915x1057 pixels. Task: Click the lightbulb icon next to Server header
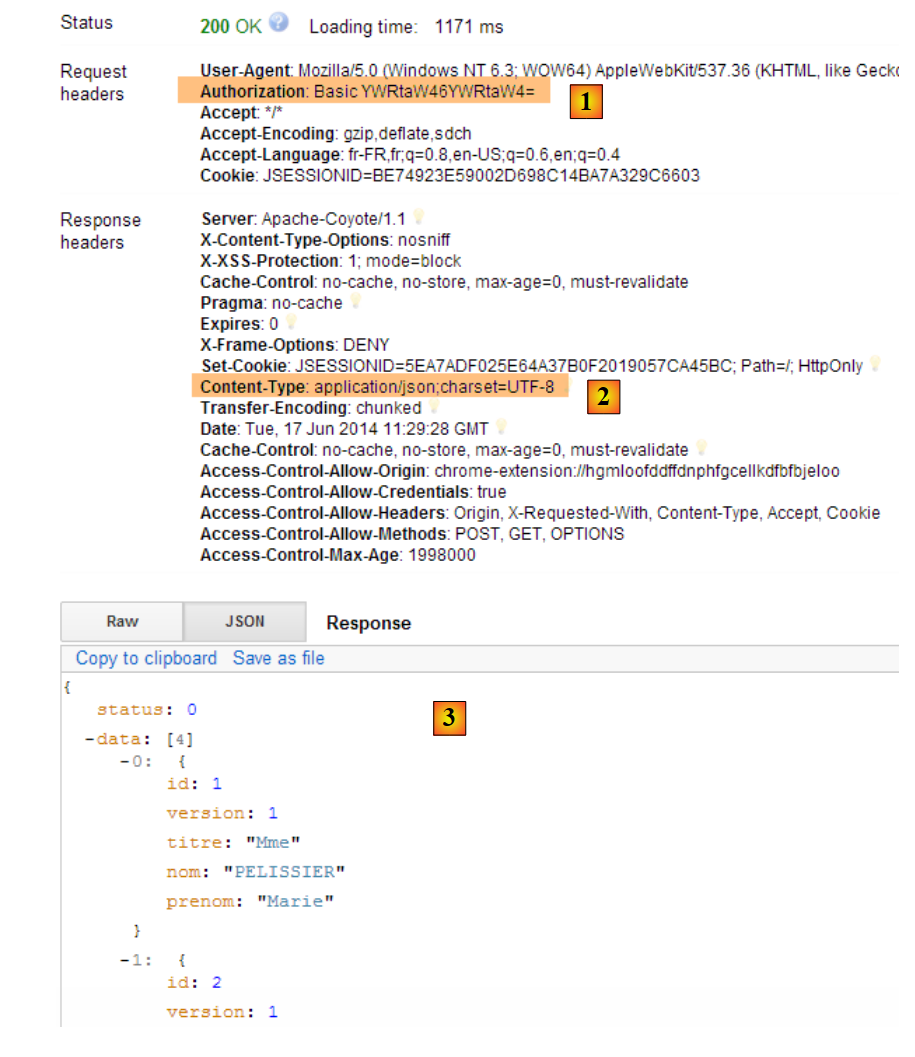pos(419,217)
